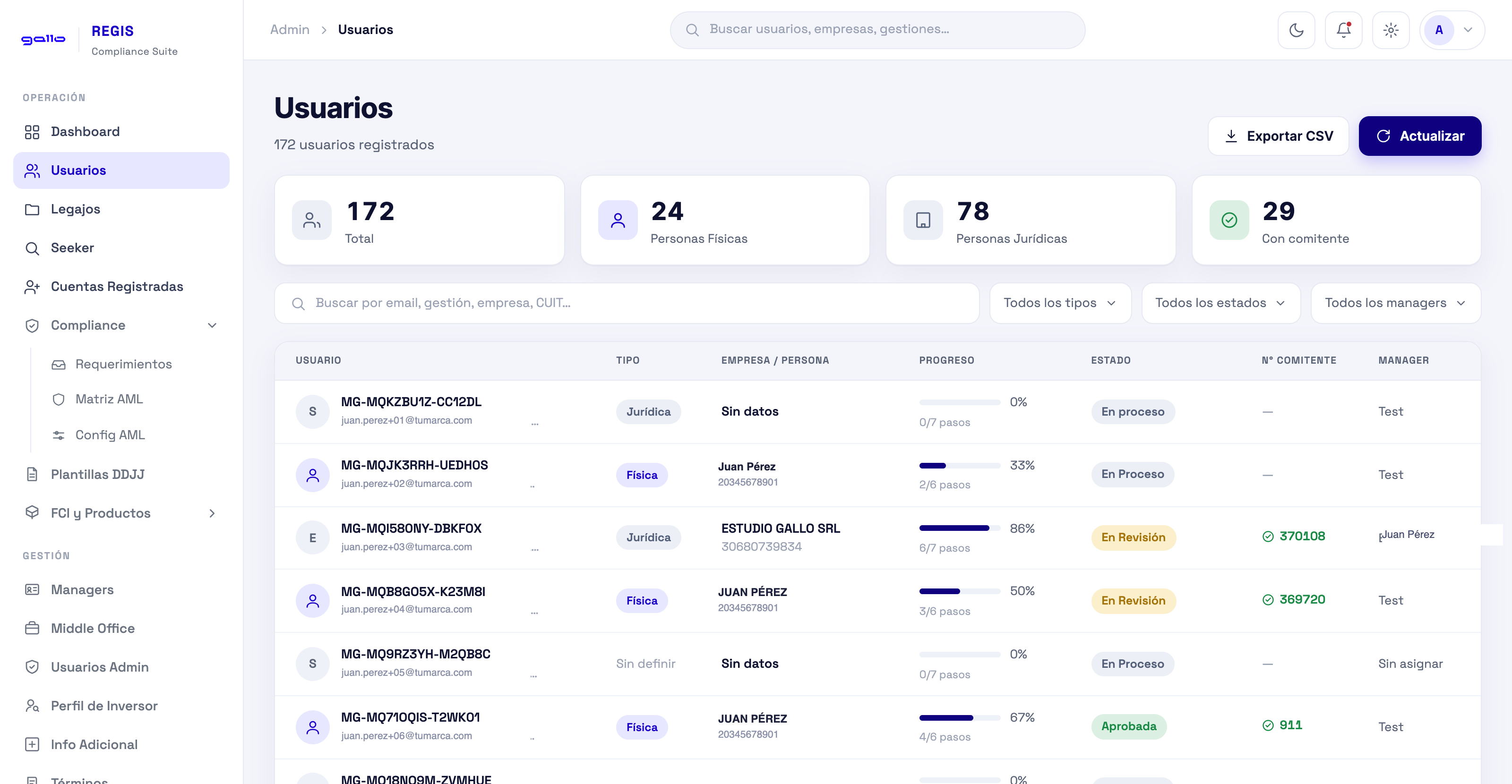Click the Actualizar button
The height and width of the screenshot is (784, 1512).
click(1419, 136)
